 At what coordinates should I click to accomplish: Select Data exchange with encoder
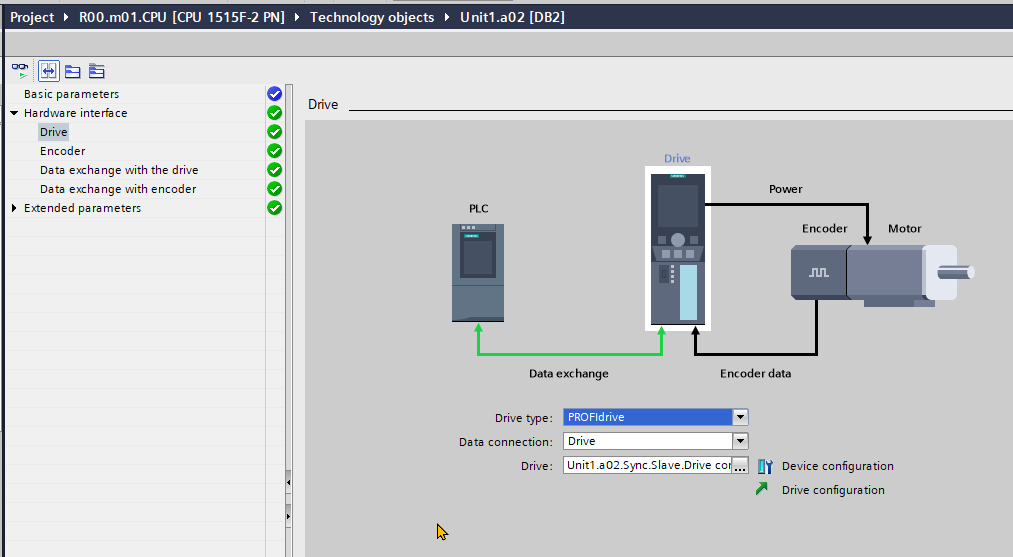click(x=118, y=189)
